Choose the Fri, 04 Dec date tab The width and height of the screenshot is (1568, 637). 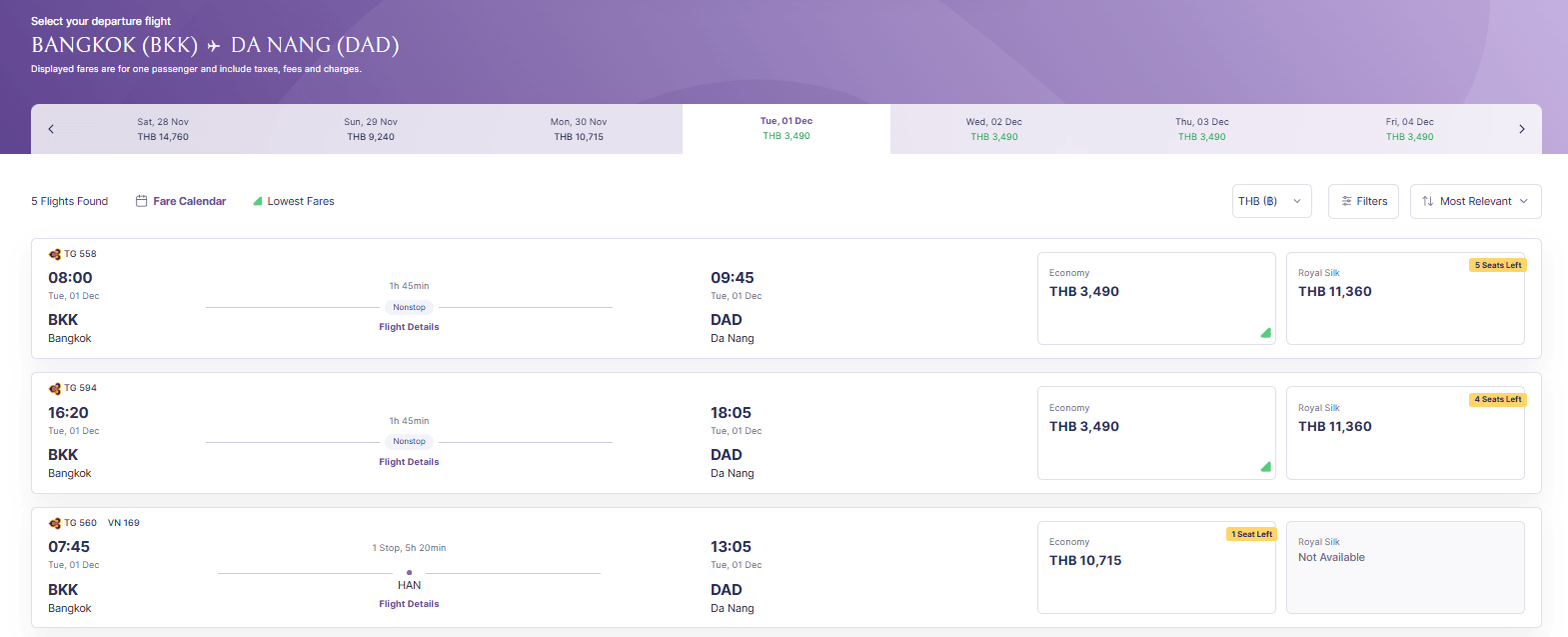pyautogui.click(x=1409, y=129)
